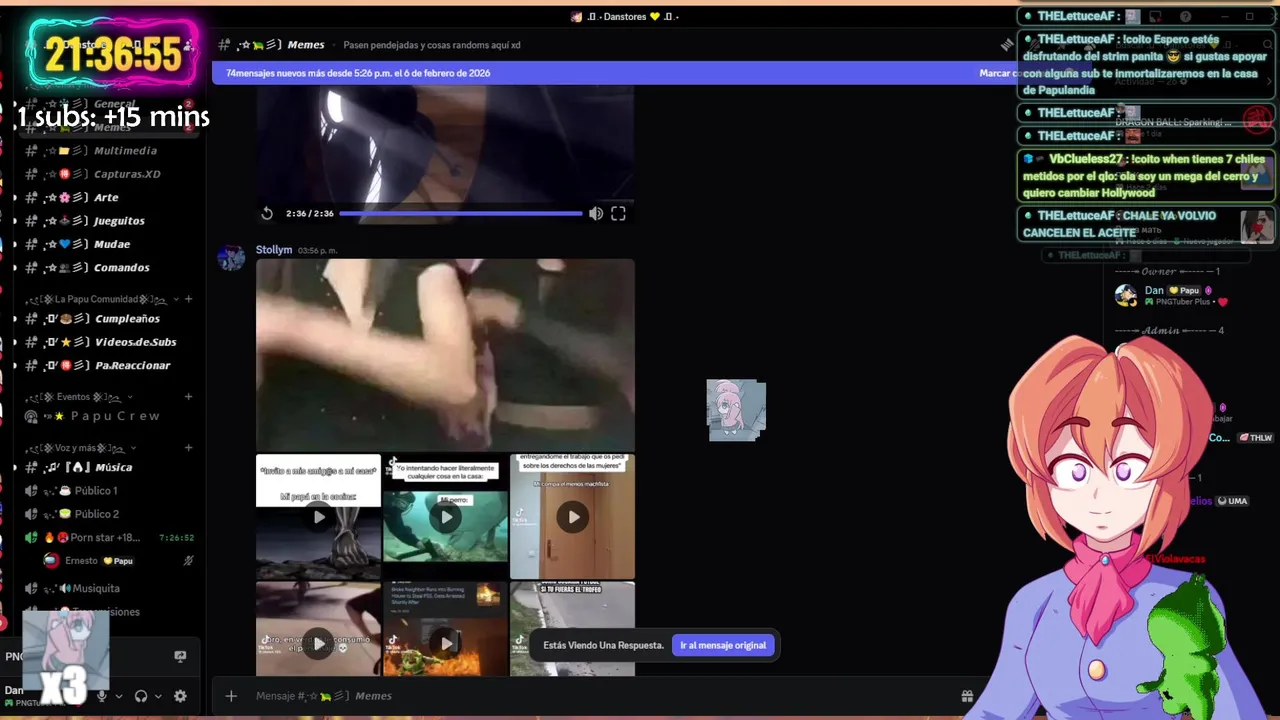Click "Ir al mensaje original" button

[723, 645]
